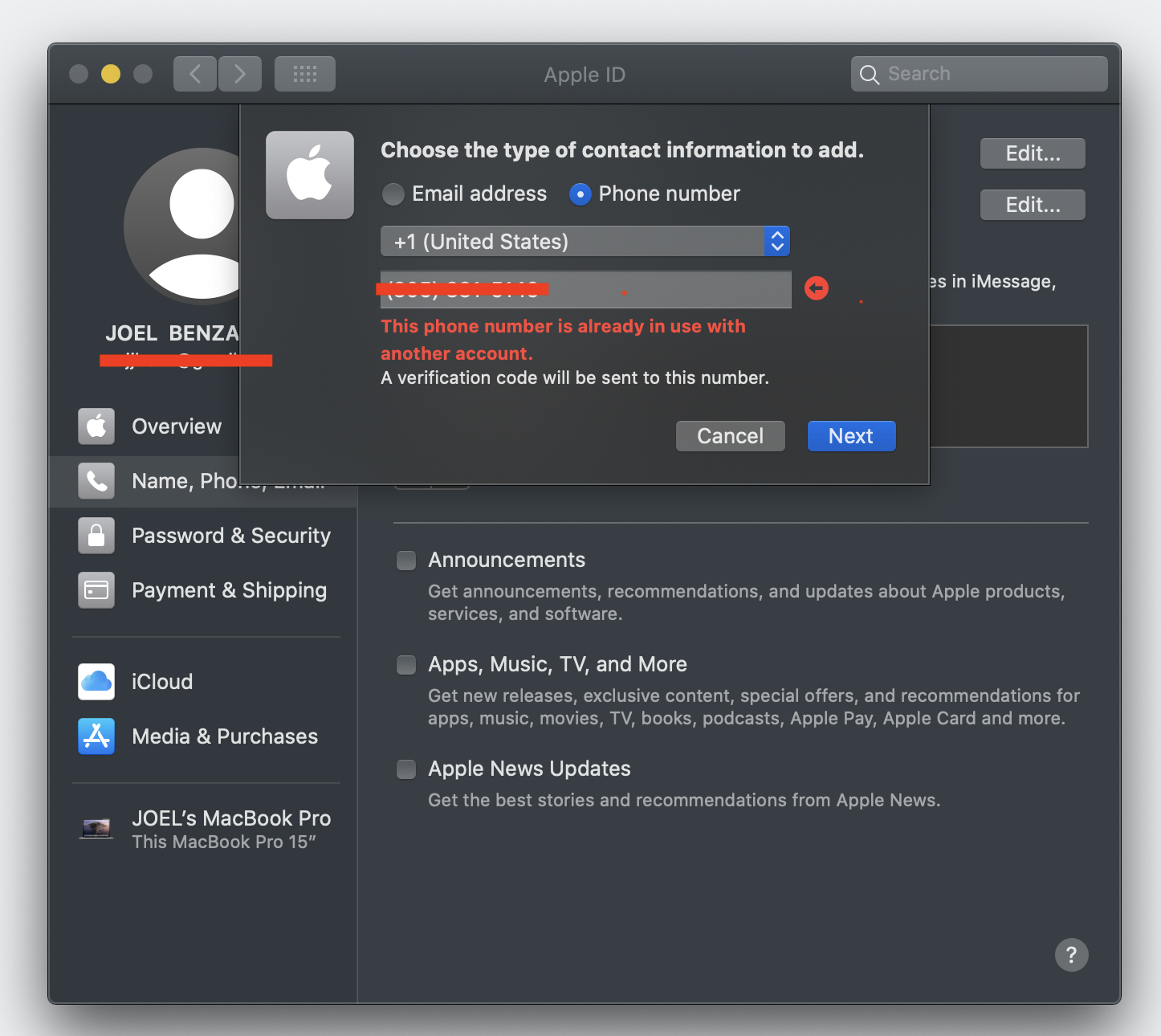Click the Payment & Shipping card icon
Screen dimensions: 1161x1036
tap(96, 589)
